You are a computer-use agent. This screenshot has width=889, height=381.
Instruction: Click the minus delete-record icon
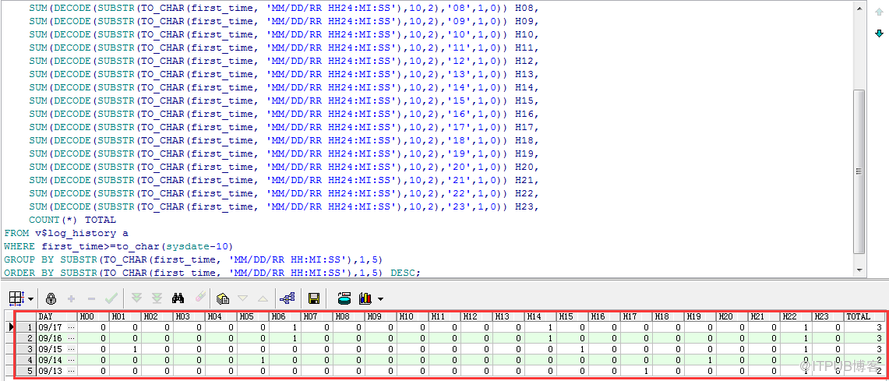tap(91, 298)
